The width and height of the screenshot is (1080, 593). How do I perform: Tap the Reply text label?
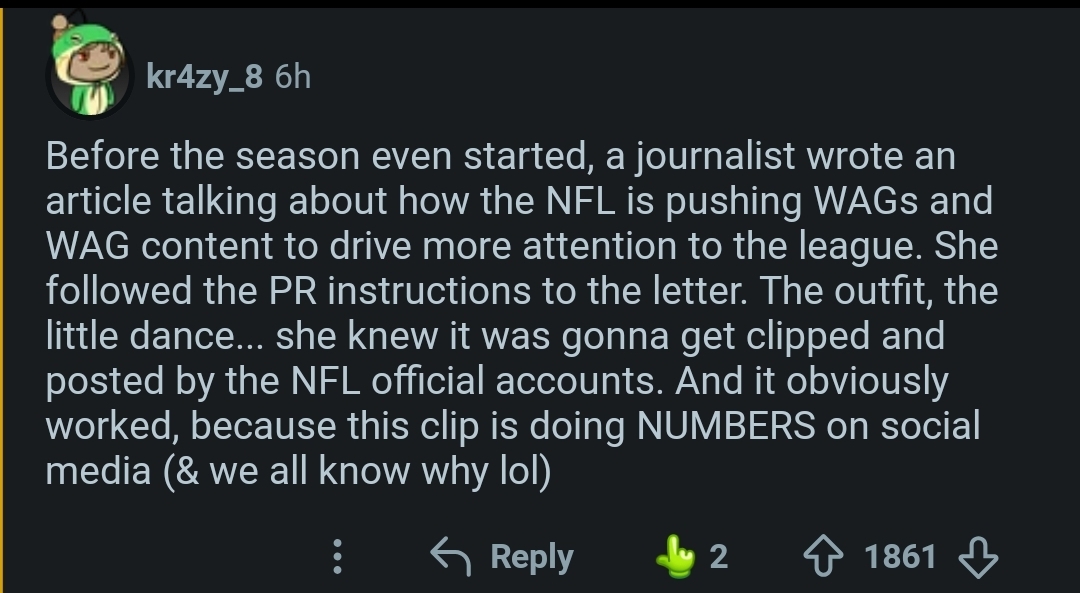(x=532, y=556)
